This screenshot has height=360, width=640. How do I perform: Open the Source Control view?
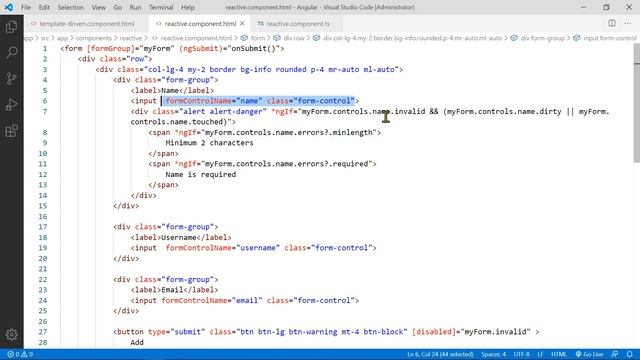[11, 79]
